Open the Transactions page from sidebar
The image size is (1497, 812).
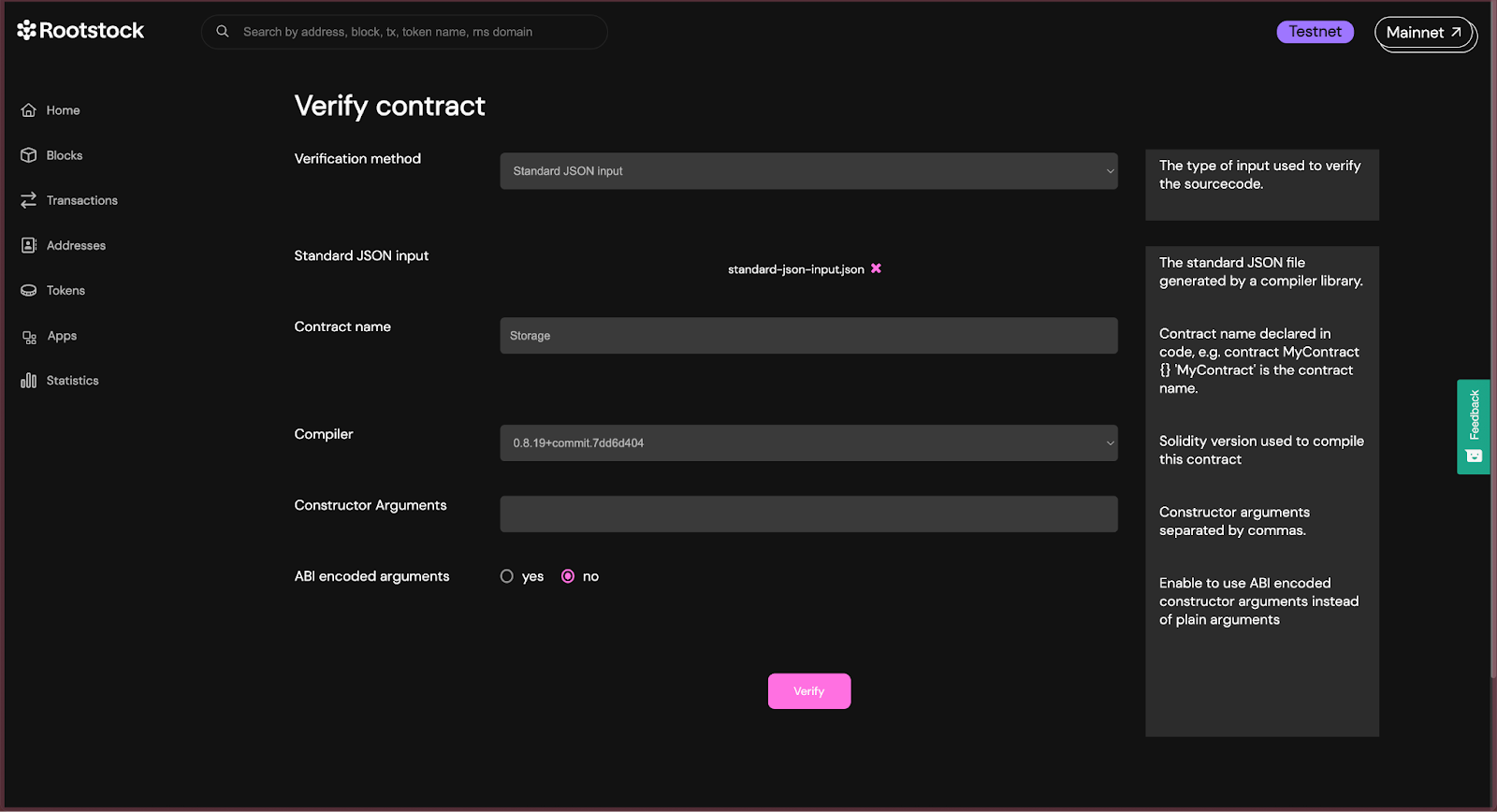[81, 200]
